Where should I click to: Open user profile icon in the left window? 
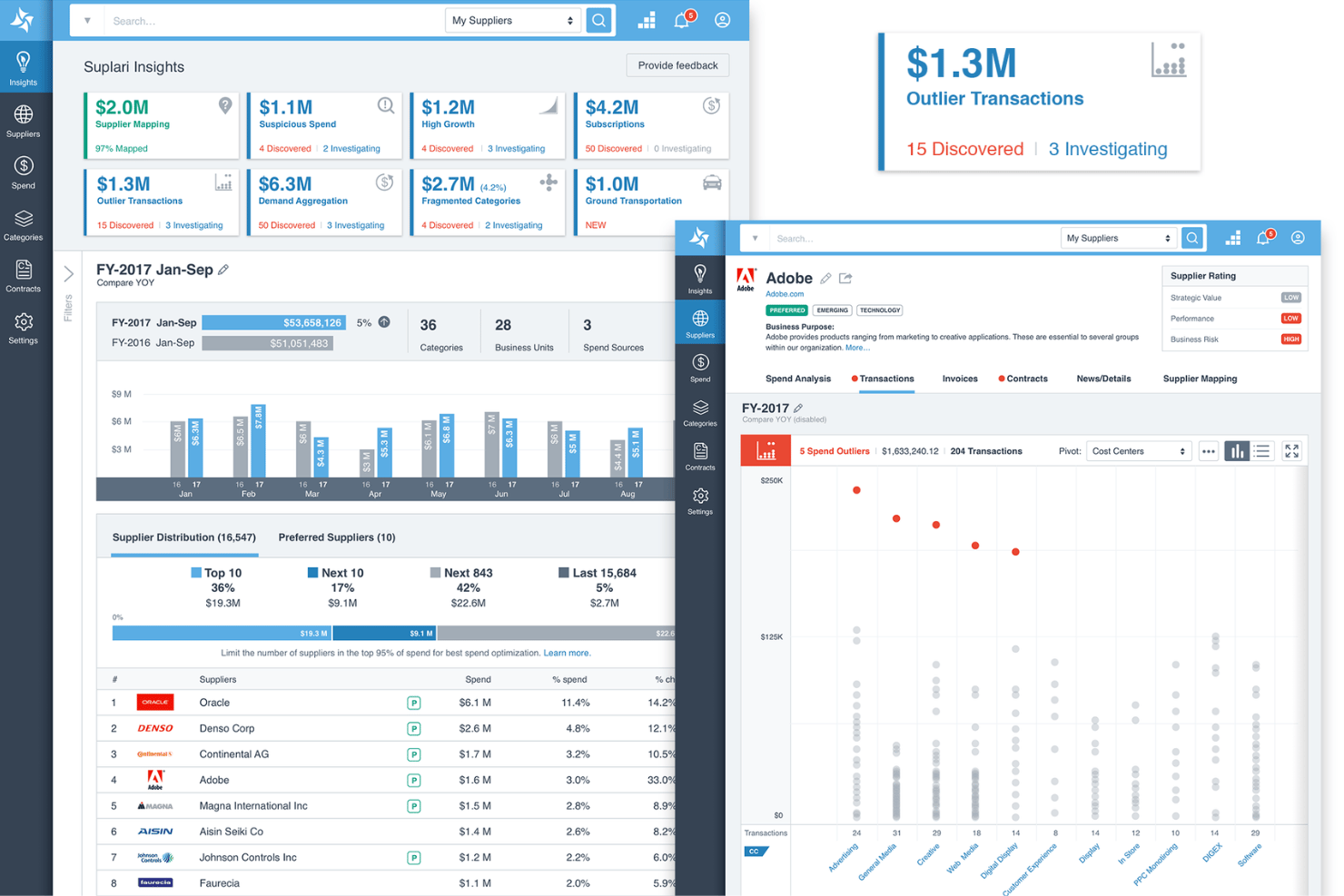[x=723, y=20]
